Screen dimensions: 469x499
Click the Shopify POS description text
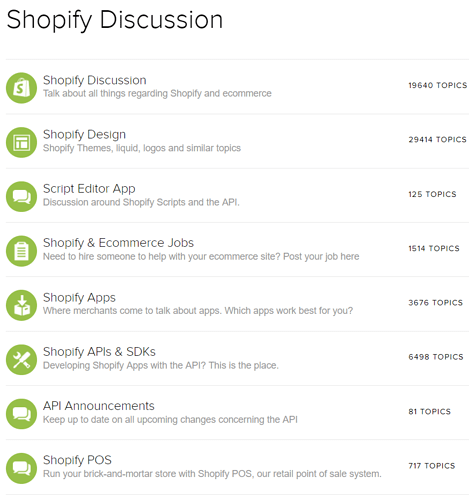pyautogui.click(x=212, y=474)
